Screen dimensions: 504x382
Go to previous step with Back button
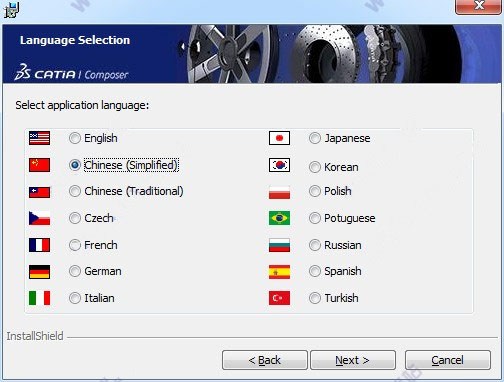click(x=265, y=360)
